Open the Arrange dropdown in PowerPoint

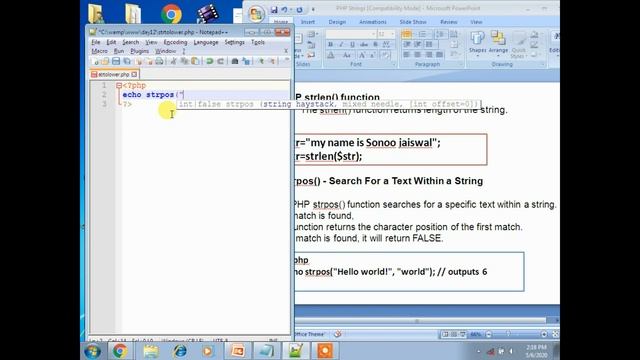498,43
